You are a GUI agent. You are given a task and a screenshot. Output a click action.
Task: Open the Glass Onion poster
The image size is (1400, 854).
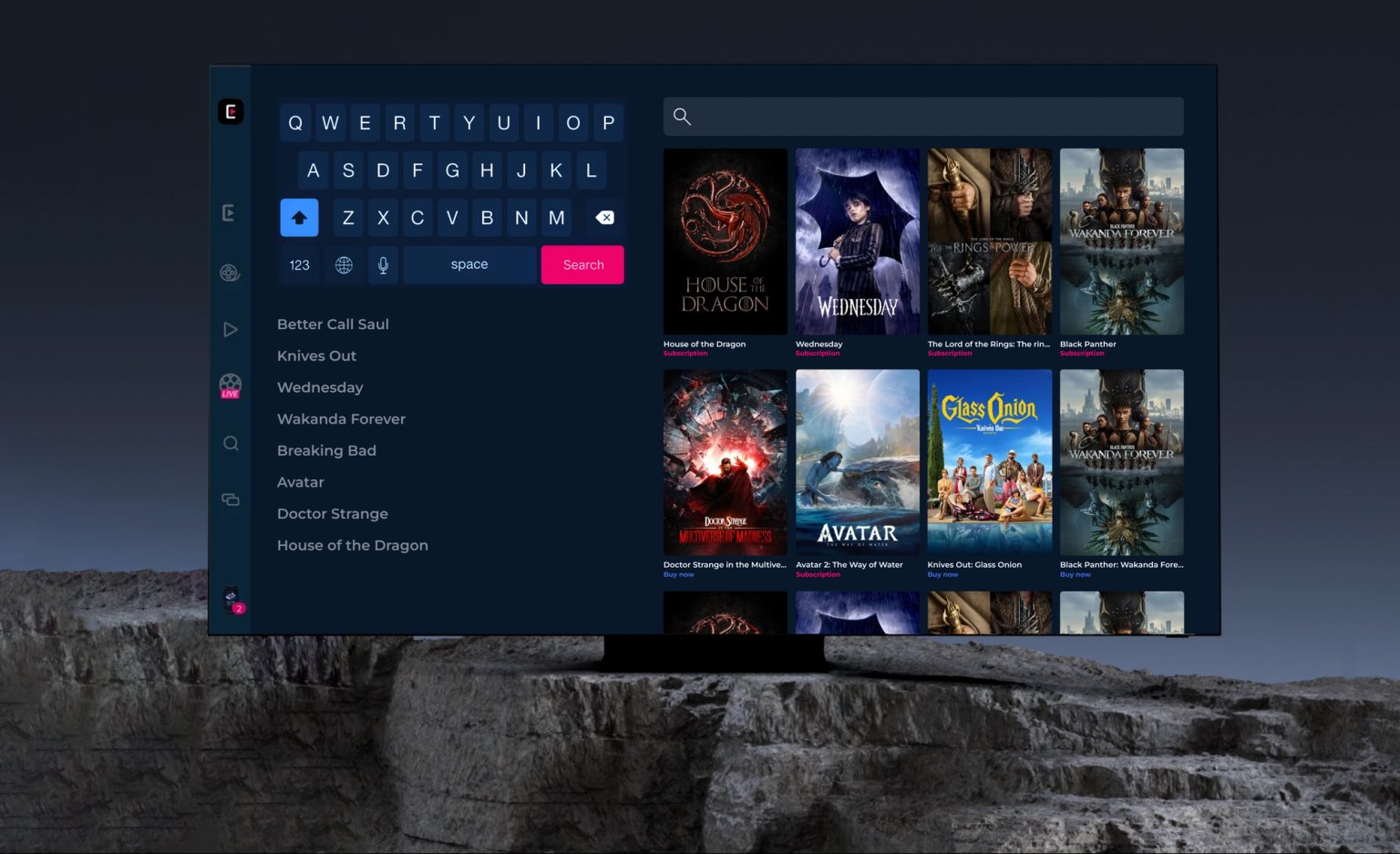990,462
